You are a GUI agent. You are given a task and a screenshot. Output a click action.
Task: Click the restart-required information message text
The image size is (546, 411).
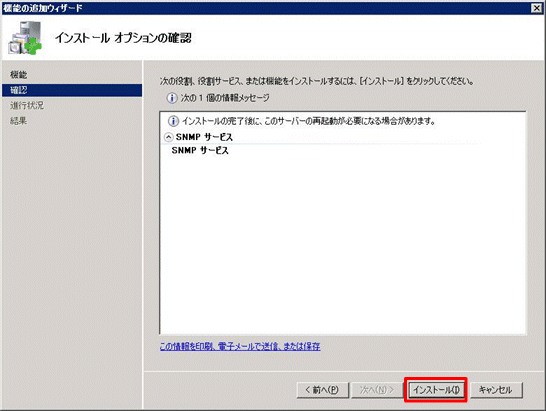point(309,121)
